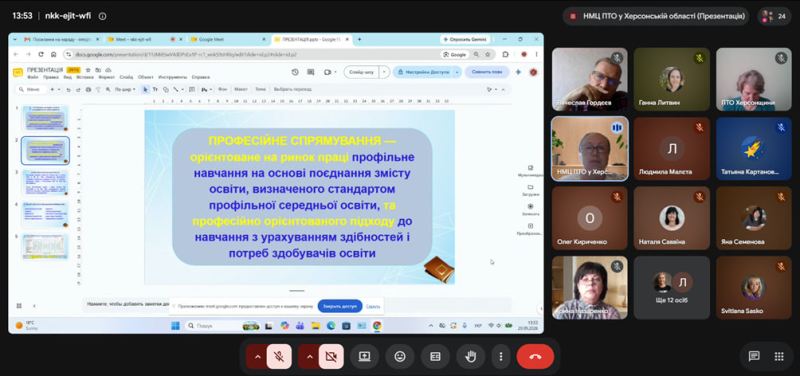800x376 pixels.
Task: Open audio settings arrow beside microphone
Action: 257,357
